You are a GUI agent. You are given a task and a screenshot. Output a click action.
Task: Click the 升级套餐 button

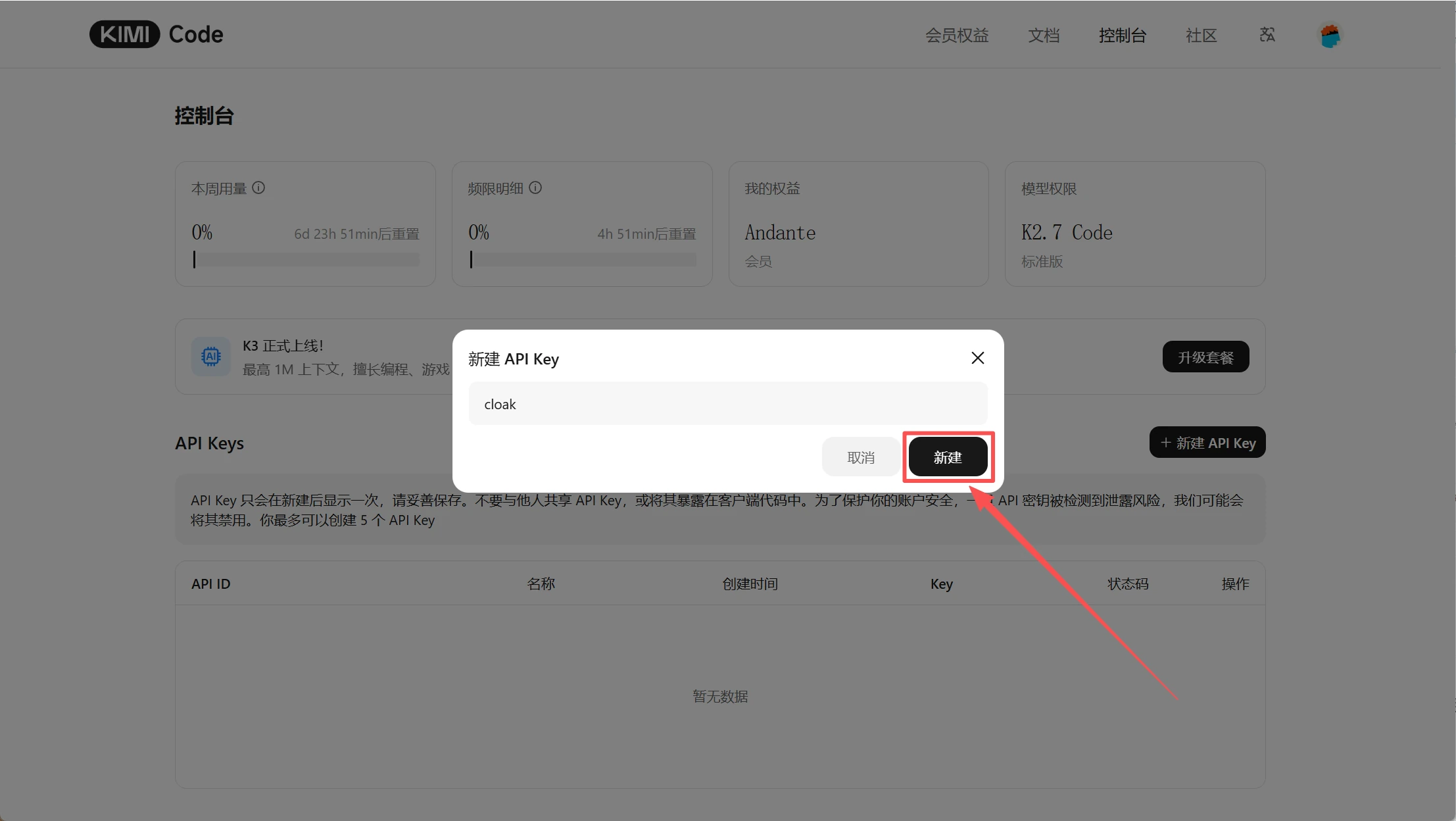coord(1205,357)
